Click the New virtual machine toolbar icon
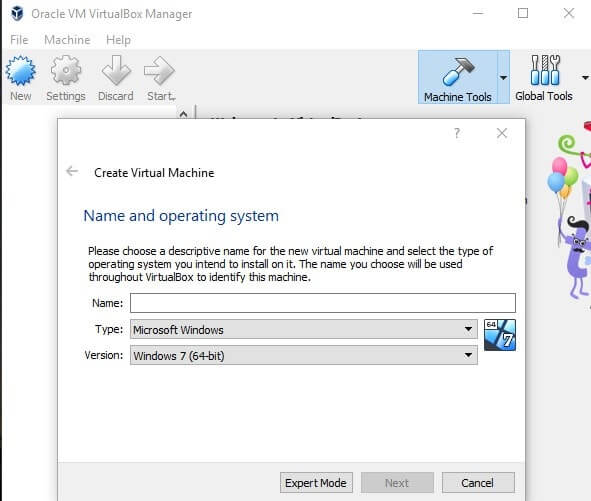 tap(21, 79)
